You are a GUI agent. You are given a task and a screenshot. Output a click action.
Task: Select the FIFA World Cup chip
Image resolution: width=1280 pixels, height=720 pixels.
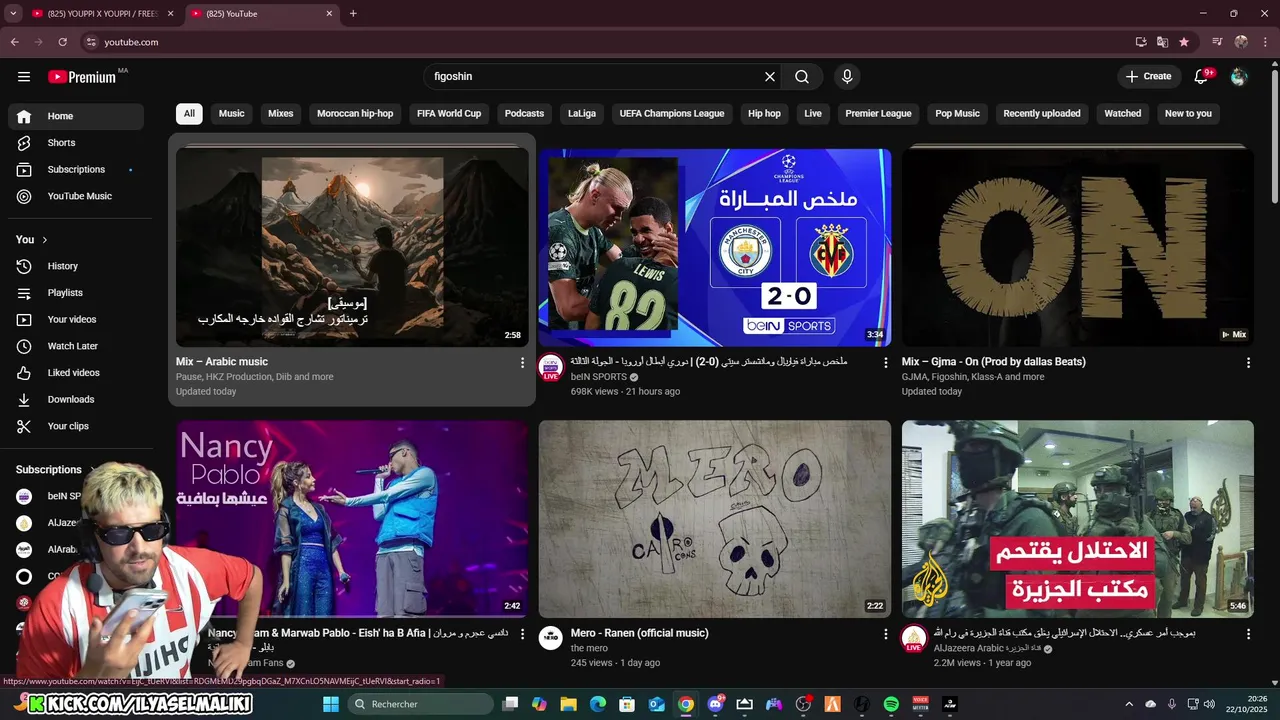[449, 114]
